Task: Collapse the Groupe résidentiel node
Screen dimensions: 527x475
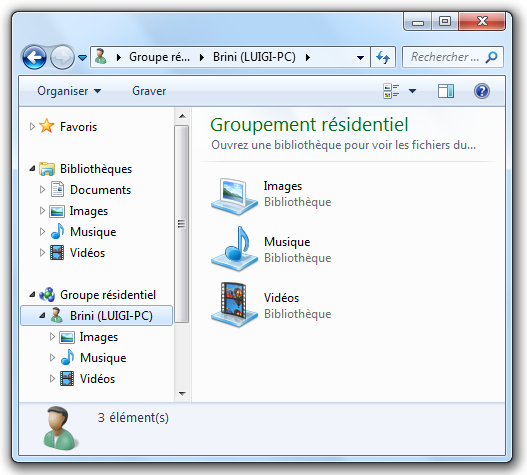Action: (x=32, y=294)
